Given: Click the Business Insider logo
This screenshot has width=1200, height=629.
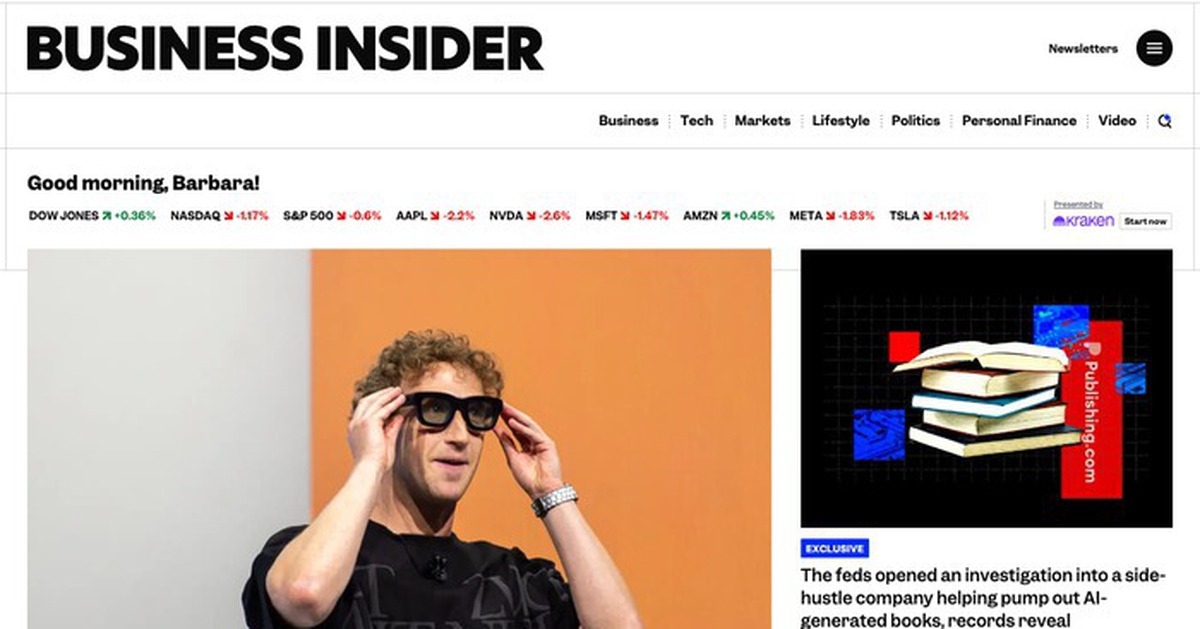Looking at the screenshot, I should point(285,49).
